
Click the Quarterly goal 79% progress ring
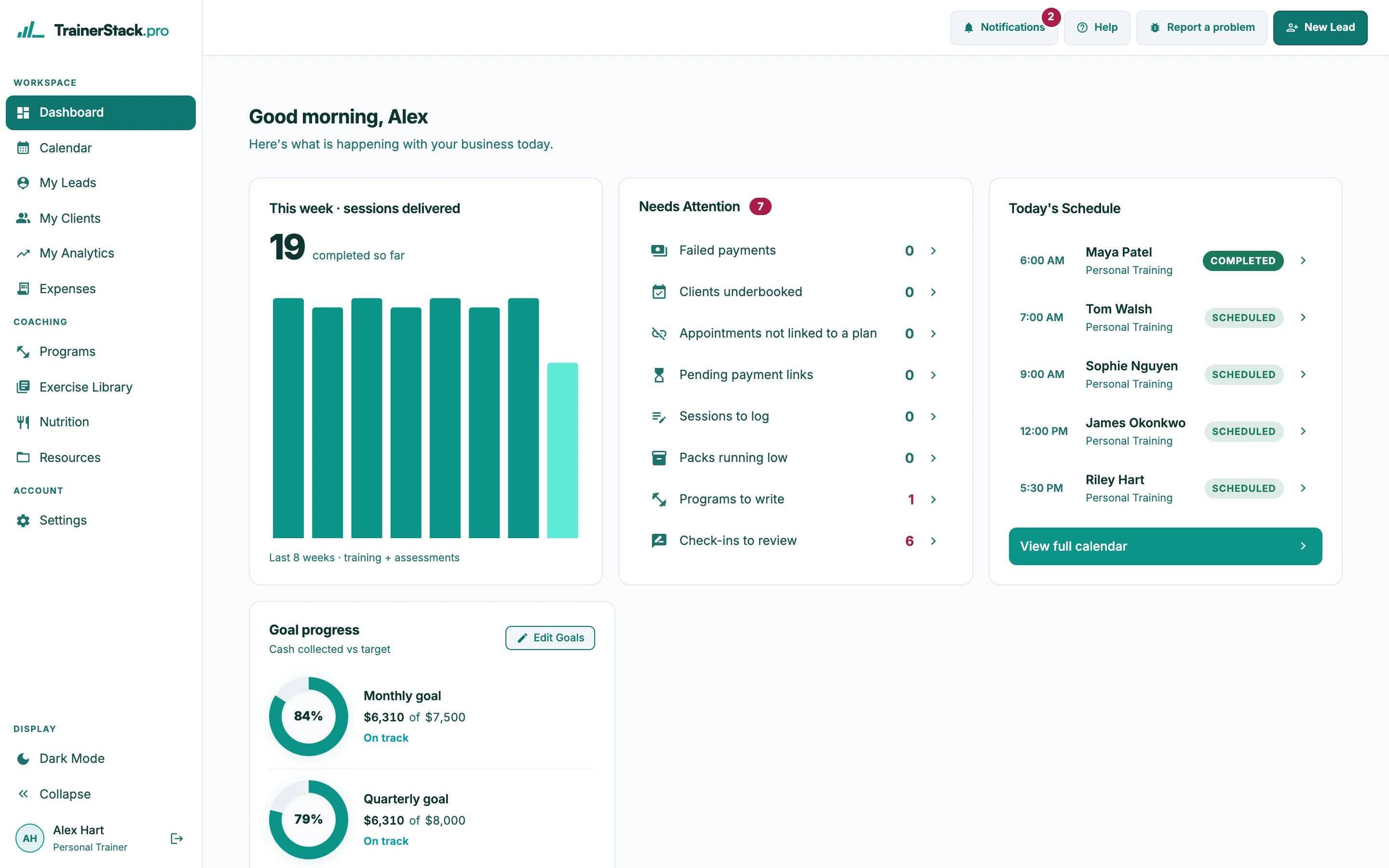tap(308, 820)
